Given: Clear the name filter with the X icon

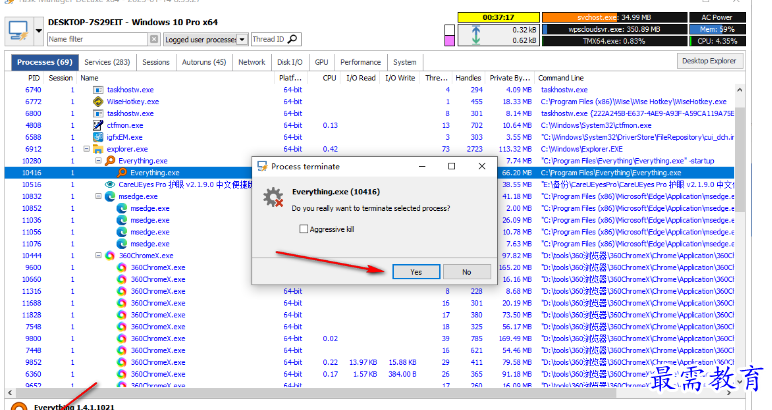Looking at the screenshot, I should pyautogui.click(x=154, y=39).
